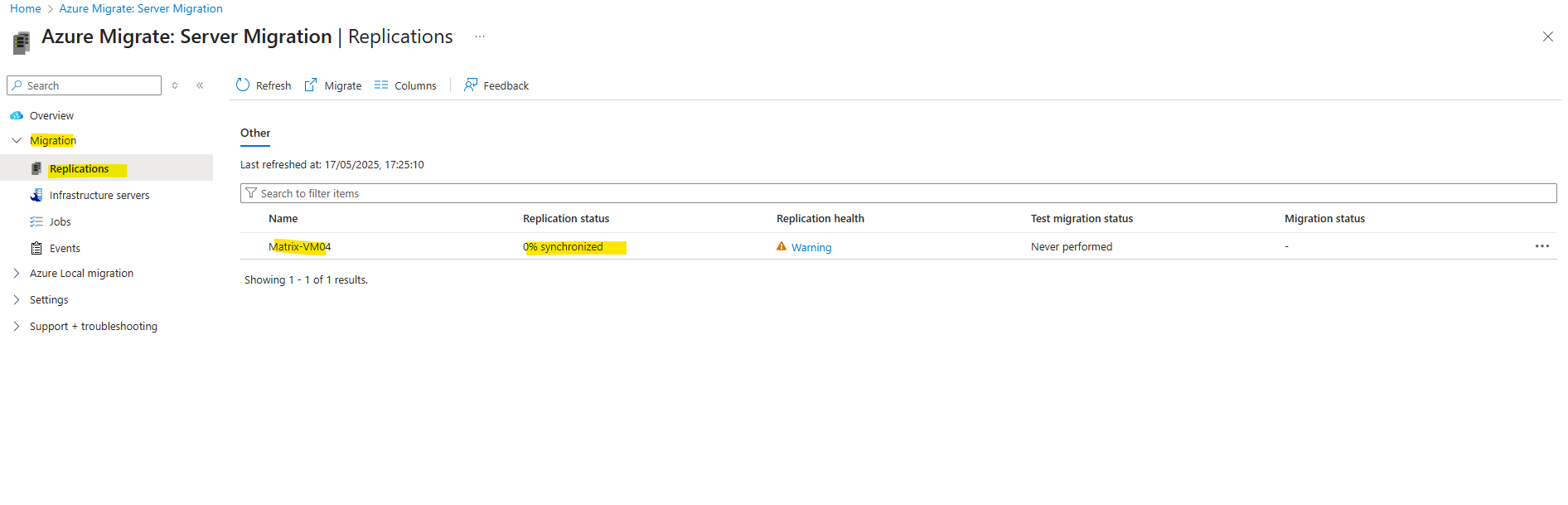Click the Columns button label
Viewport: 1568px width, 505px height.
415,86
